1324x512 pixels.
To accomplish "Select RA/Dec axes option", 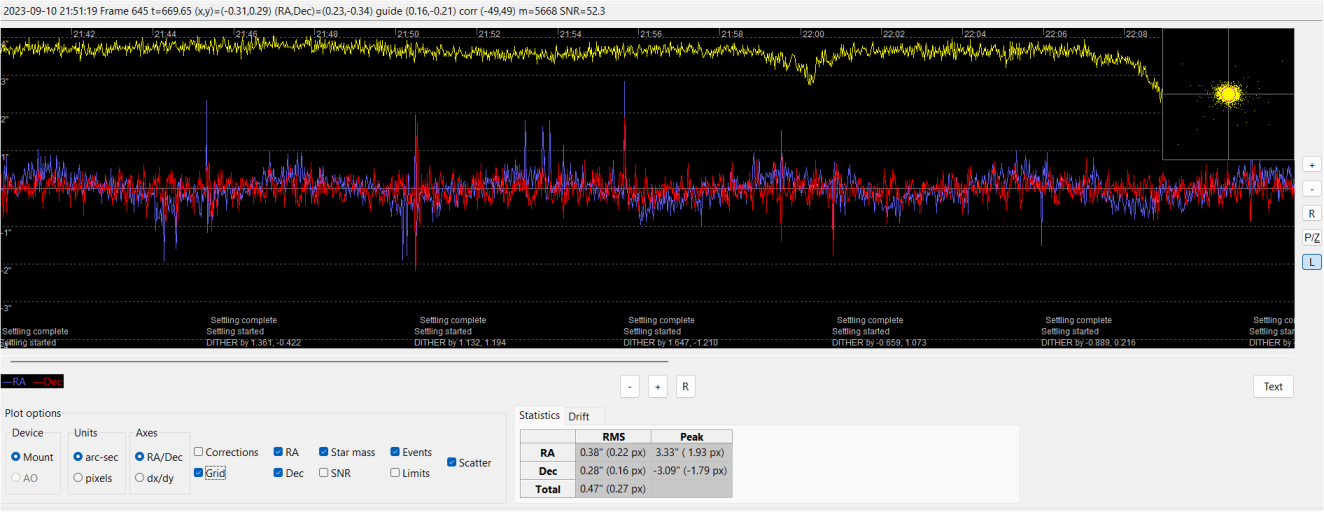I will (x=160, y=456).
